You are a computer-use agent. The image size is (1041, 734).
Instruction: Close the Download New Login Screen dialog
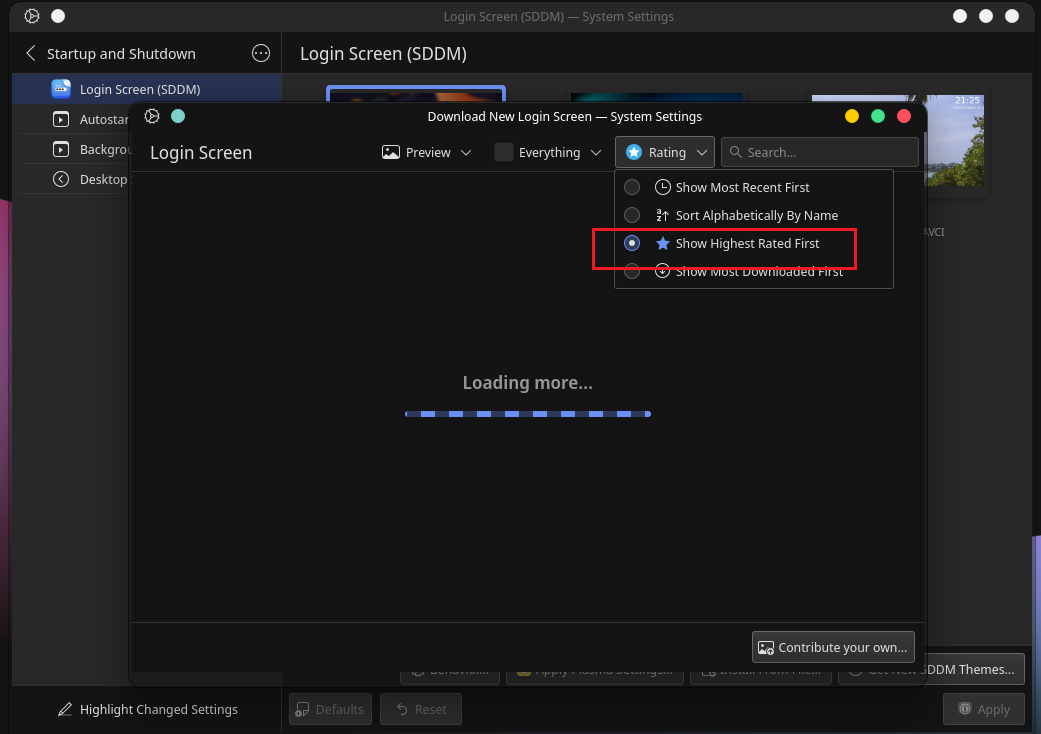tap(904, 116)
